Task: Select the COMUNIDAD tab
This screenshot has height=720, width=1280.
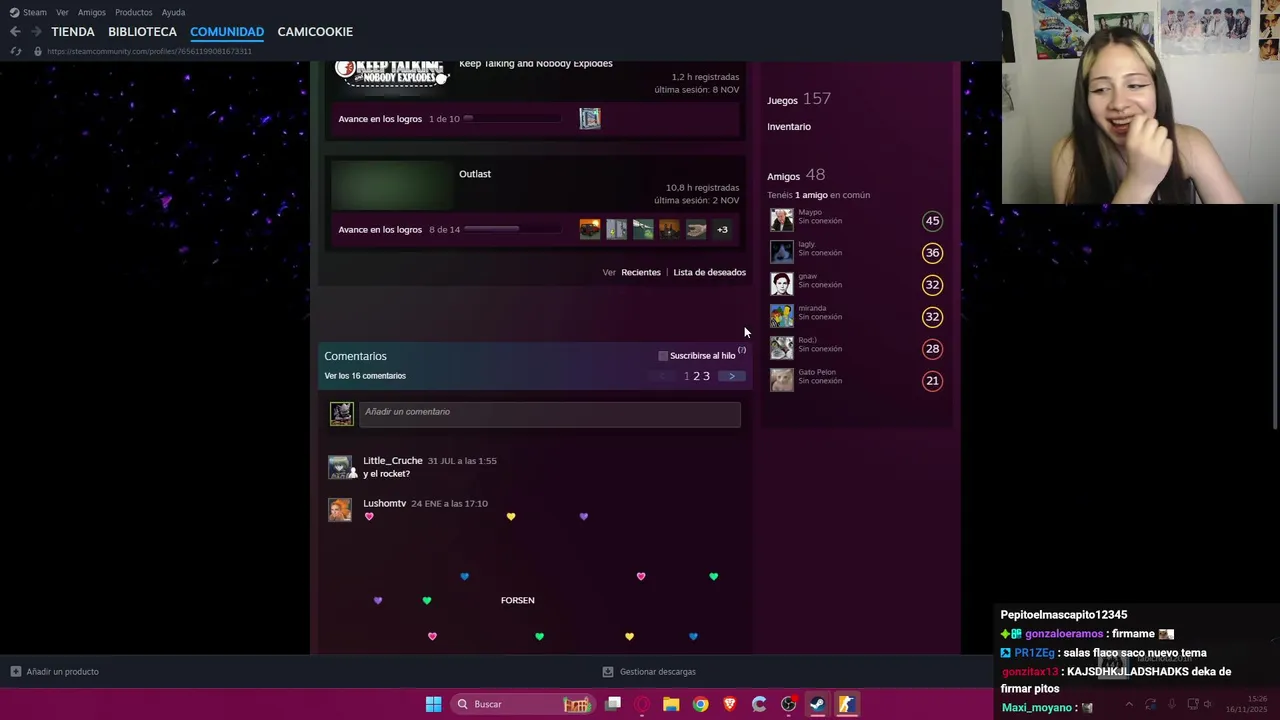Action: pyautogui.click(x=227, y=32)
